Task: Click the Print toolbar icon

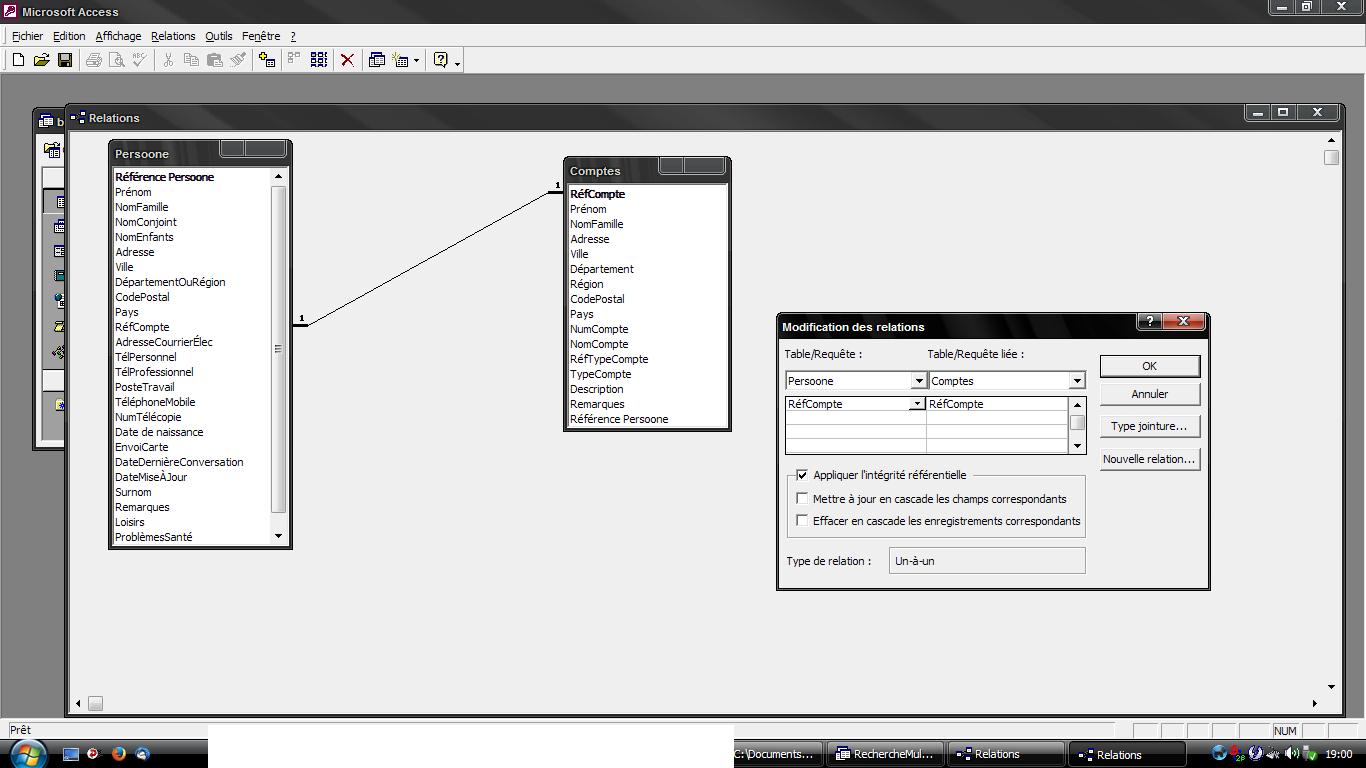Action: coord(94,60)
